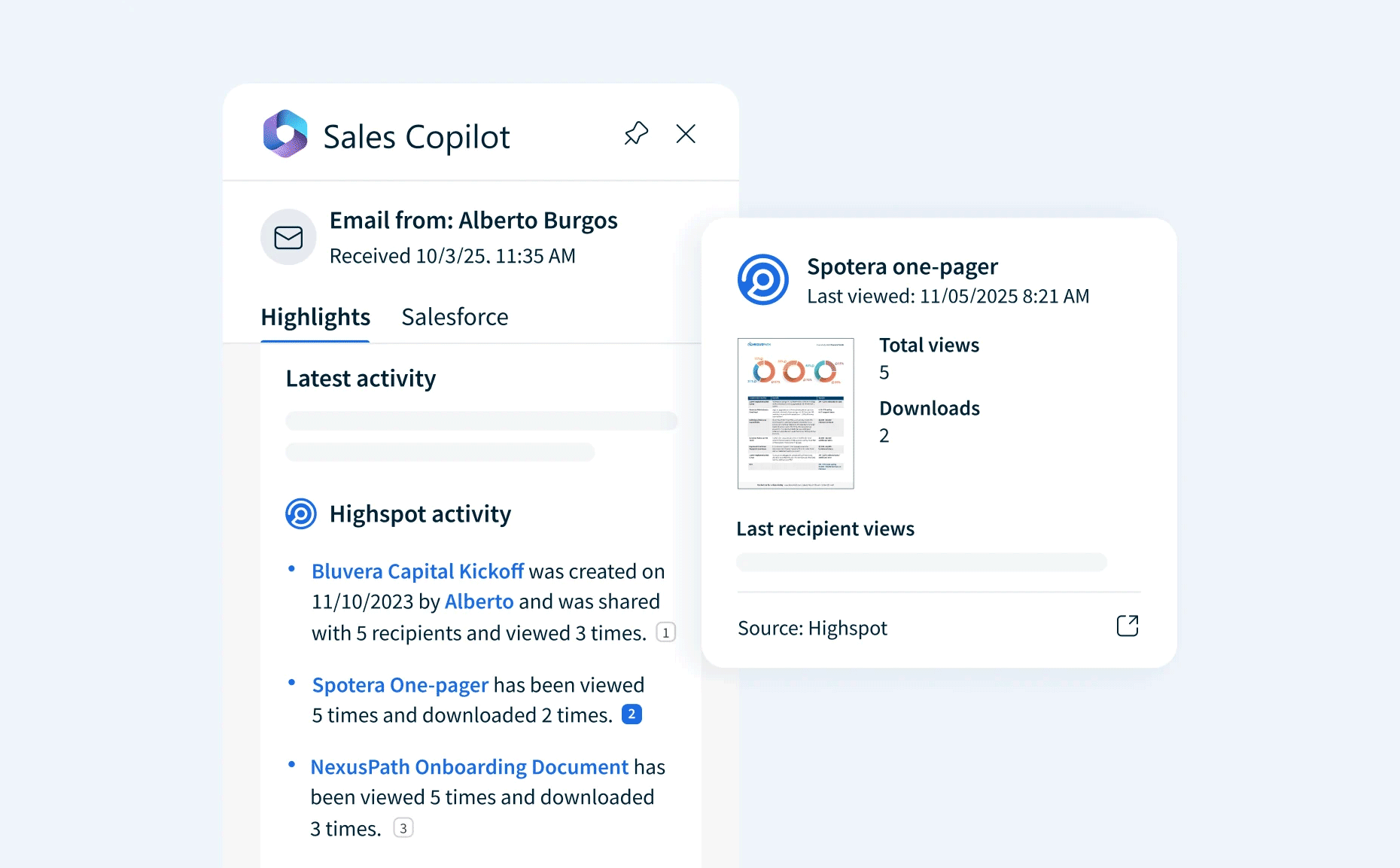1400x868 pixels.
Task: Open citation 1 reference badge
Action: [x=665, y=632]
